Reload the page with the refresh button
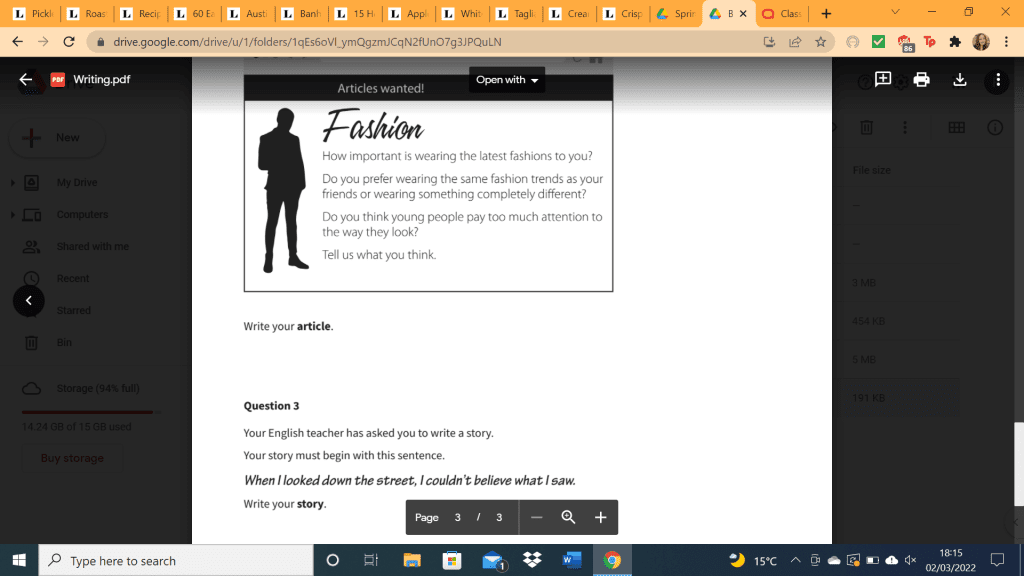This screenshot has height=576, width=1024. 69,42
